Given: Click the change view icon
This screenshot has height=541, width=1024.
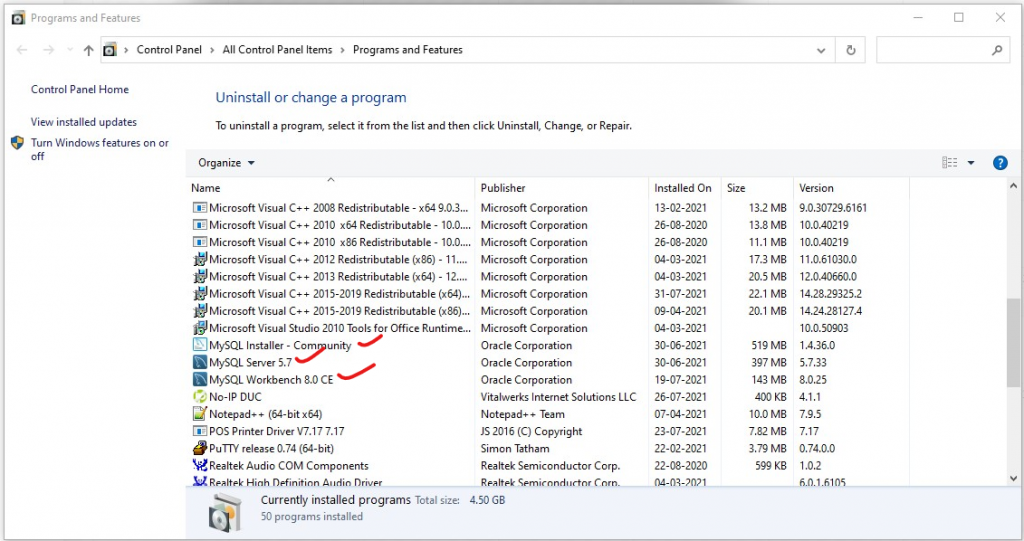Looking at the screenshot, I should pyautogui.click(x=950, y=163).
